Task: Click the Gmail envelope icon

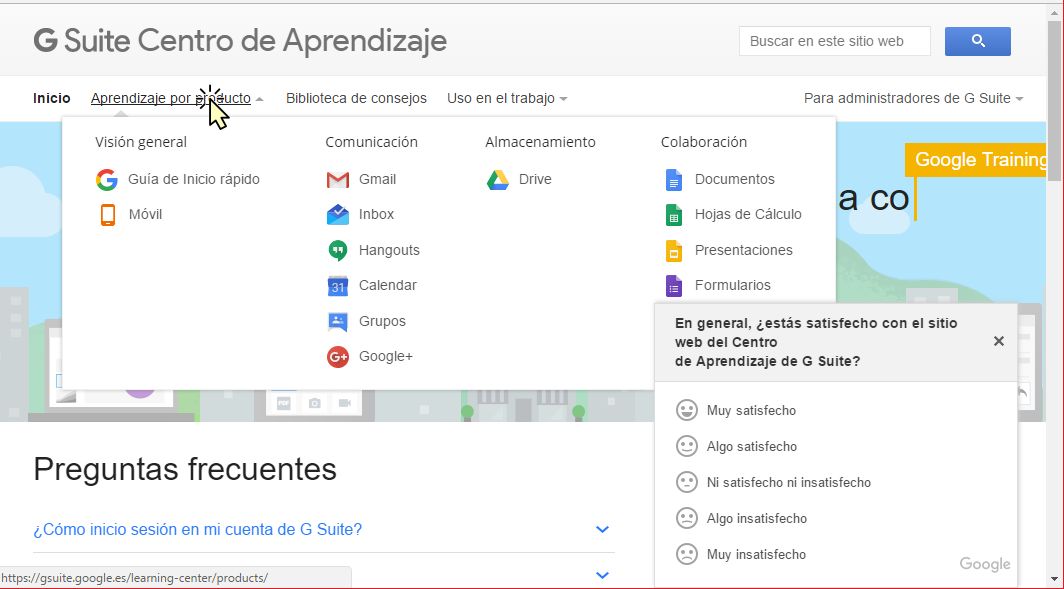Action: 337,180
